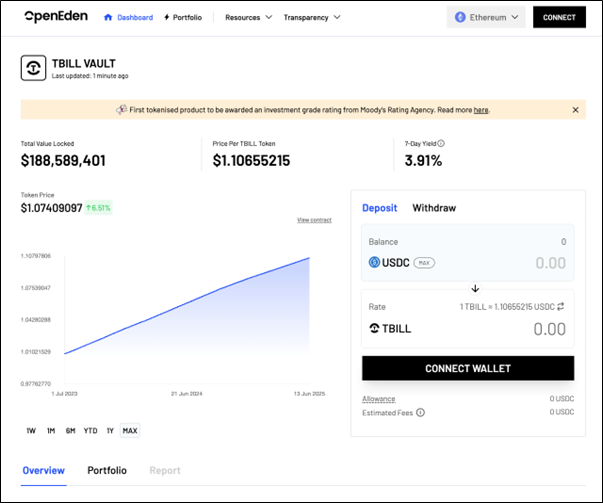Click the TBILL Vault logo icon
Screen dimensions: 603x503
[33, 68]
